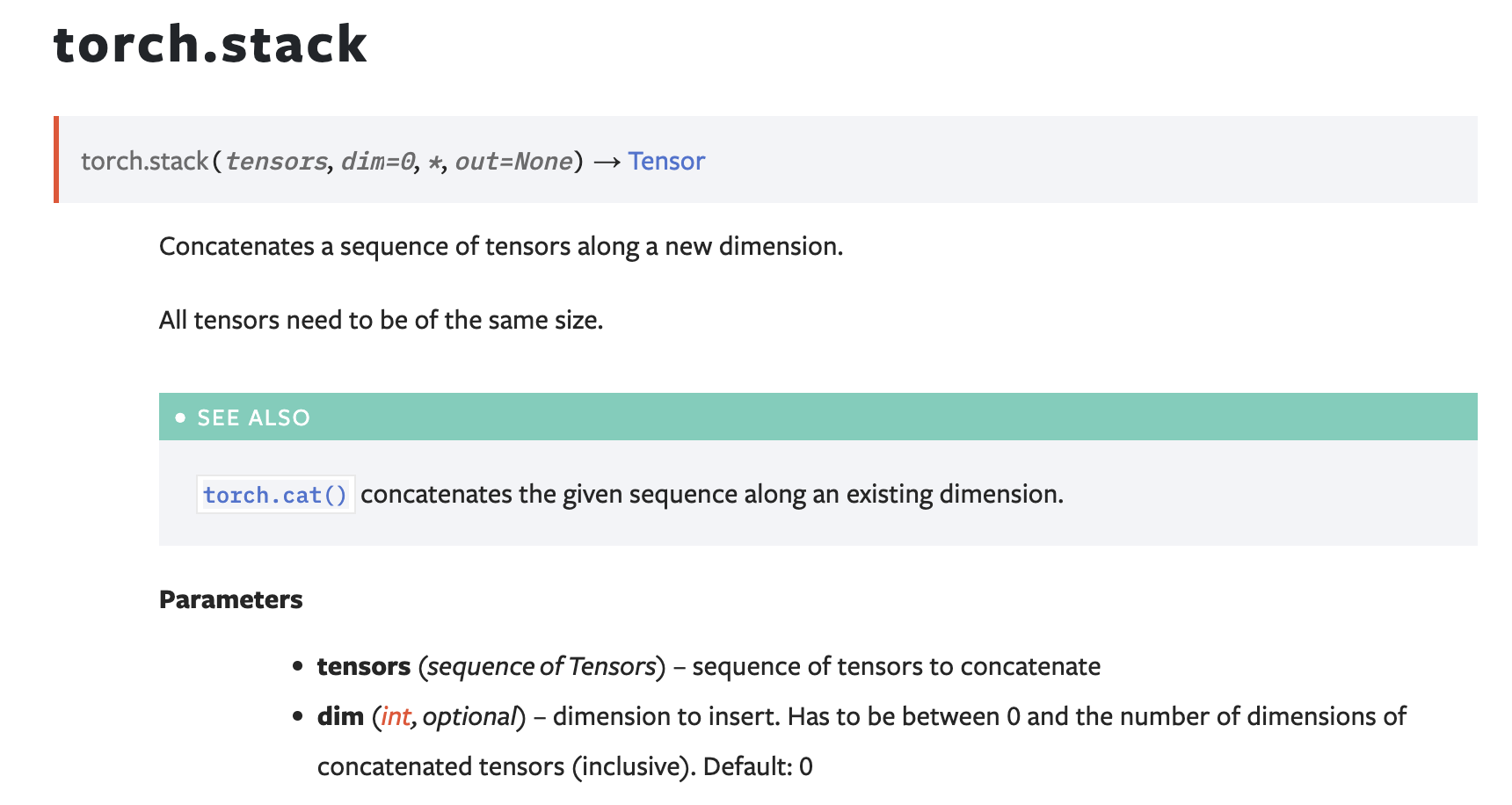
Task: Click the Parameters section heading
Action: click(230, 599)
